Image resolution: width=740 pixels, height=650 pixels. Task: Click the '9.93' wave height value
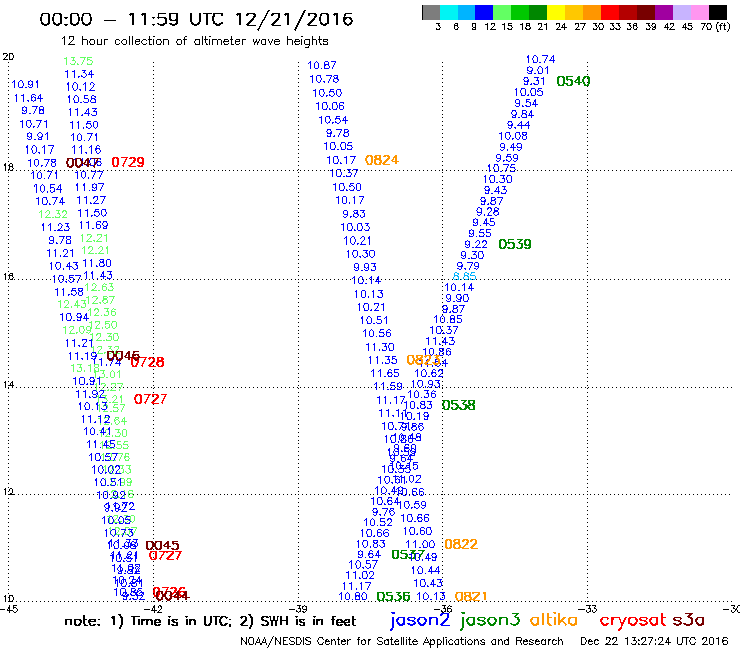tap(365, 267)
